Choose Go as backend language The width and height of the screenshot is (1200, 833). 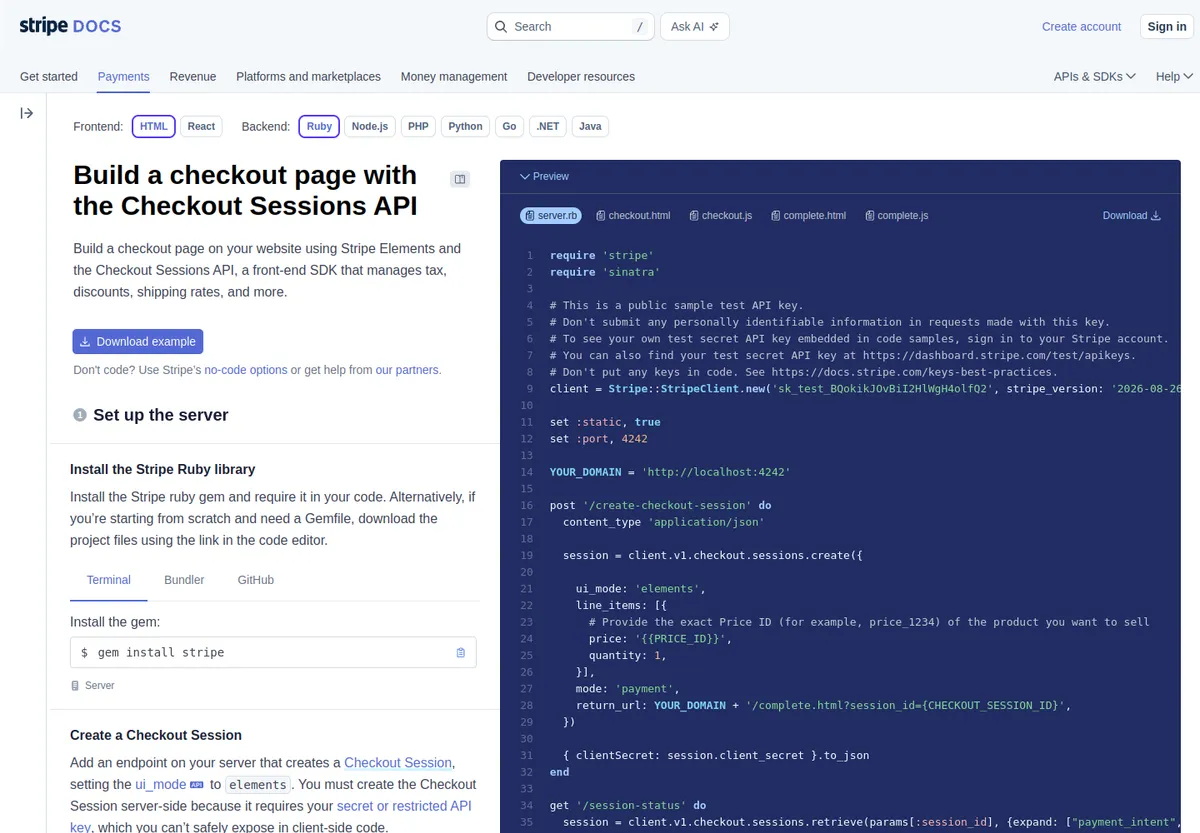[509, 126]
